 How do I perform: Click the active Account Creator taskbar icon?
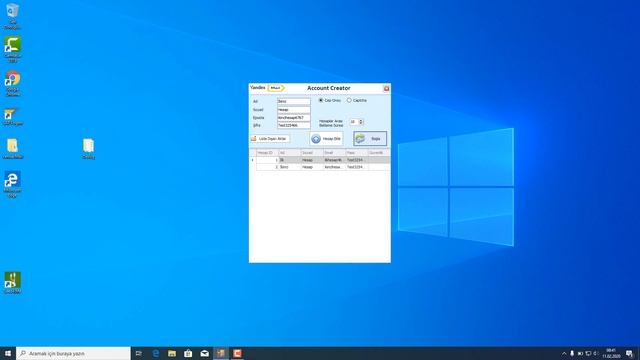tap(221, 353)
